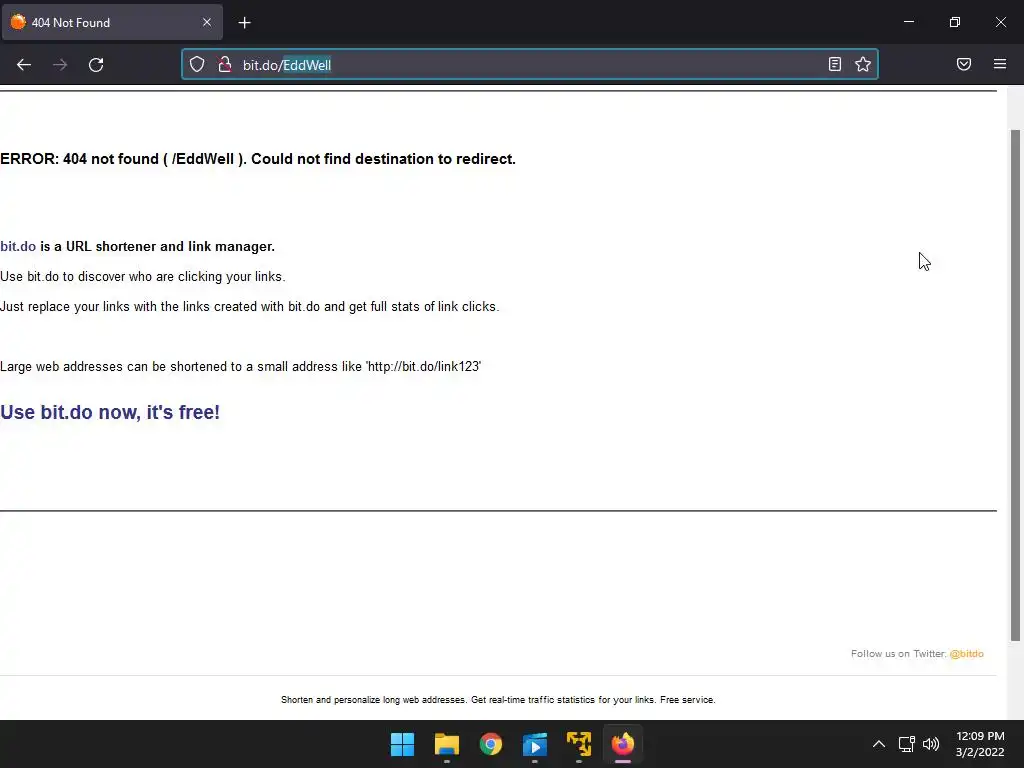Viewport: 1024px width, 768px height.
Task: Open the @bitdo Twitter link
Action: pyautogui.click(x=967, y=654)
